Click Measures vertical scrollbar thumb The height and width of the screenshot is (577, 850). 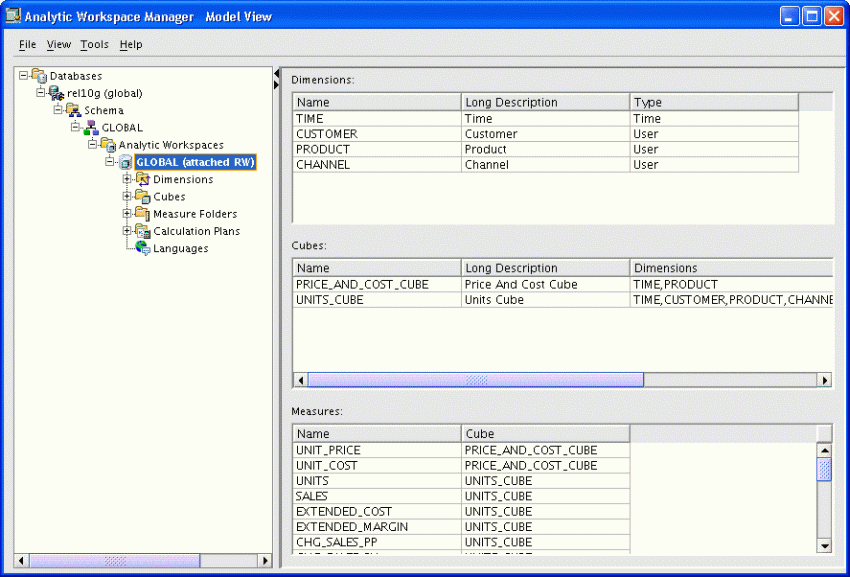click(x=825, y=469)
